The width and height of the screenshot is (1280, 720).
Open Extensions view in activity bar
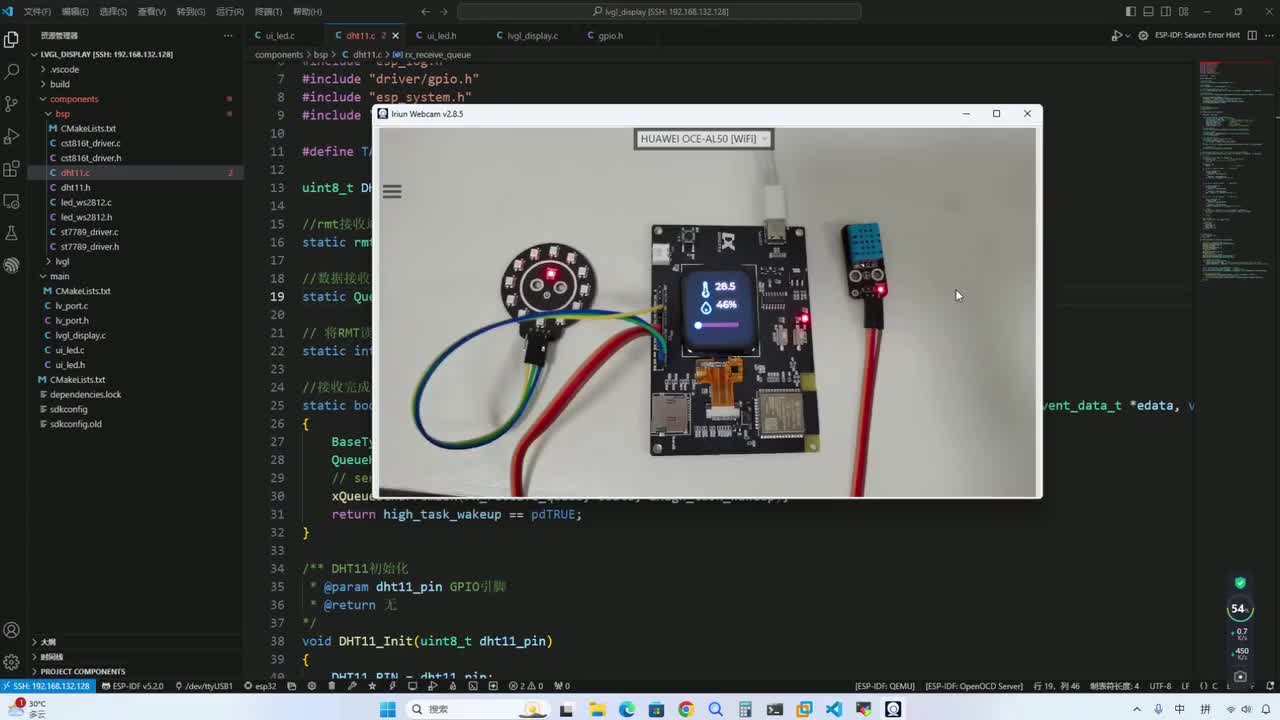pyautogui.click(x=12, y=168)
